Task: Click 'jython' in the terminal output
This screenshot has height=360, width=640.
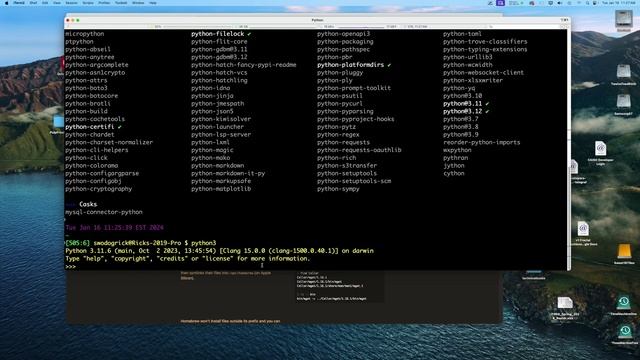Action: [453, 166]
